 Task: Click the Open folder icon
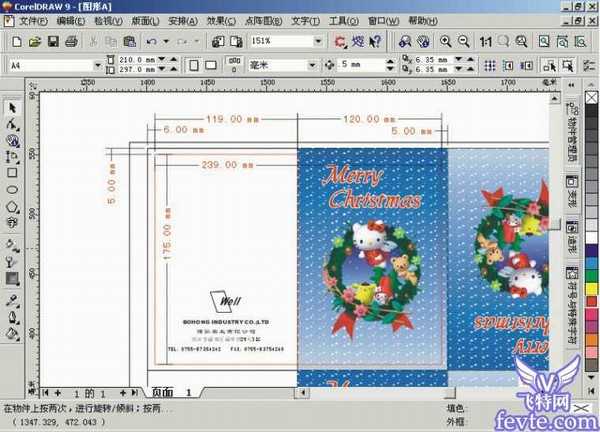pyautogui.click(x=34, y=42)
